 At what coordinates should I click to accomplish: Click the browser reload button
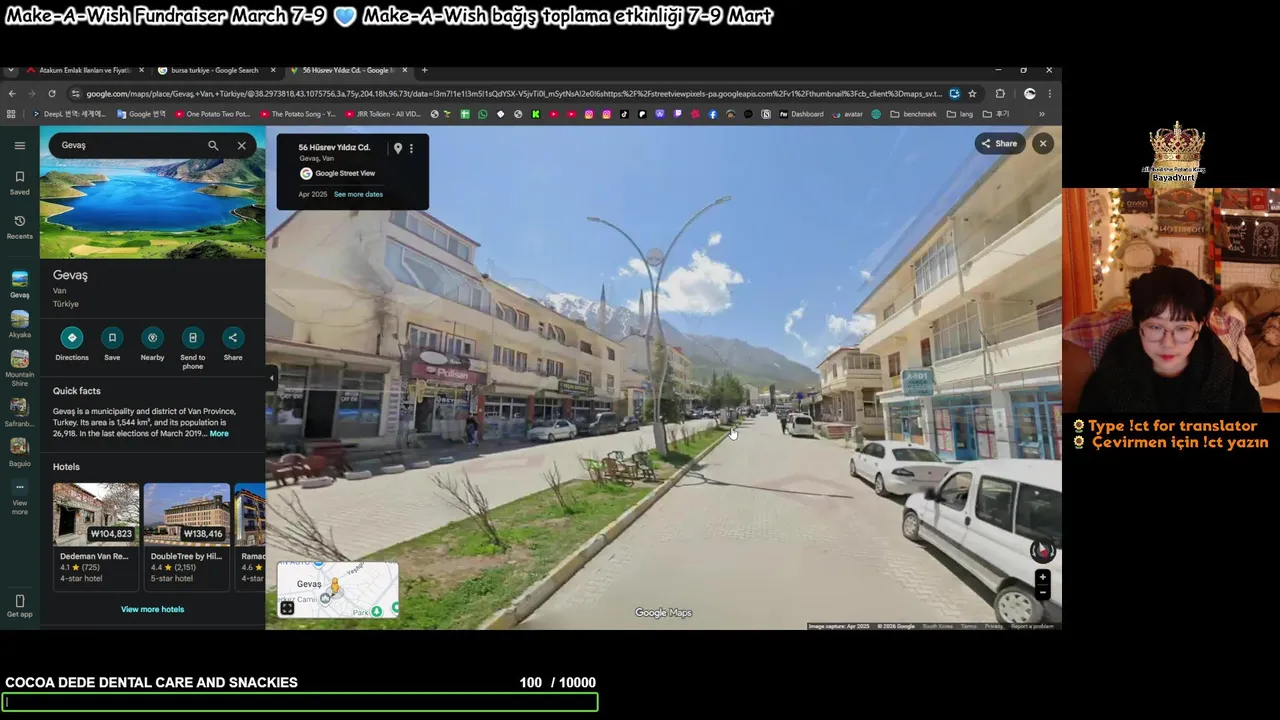(51, 94)
